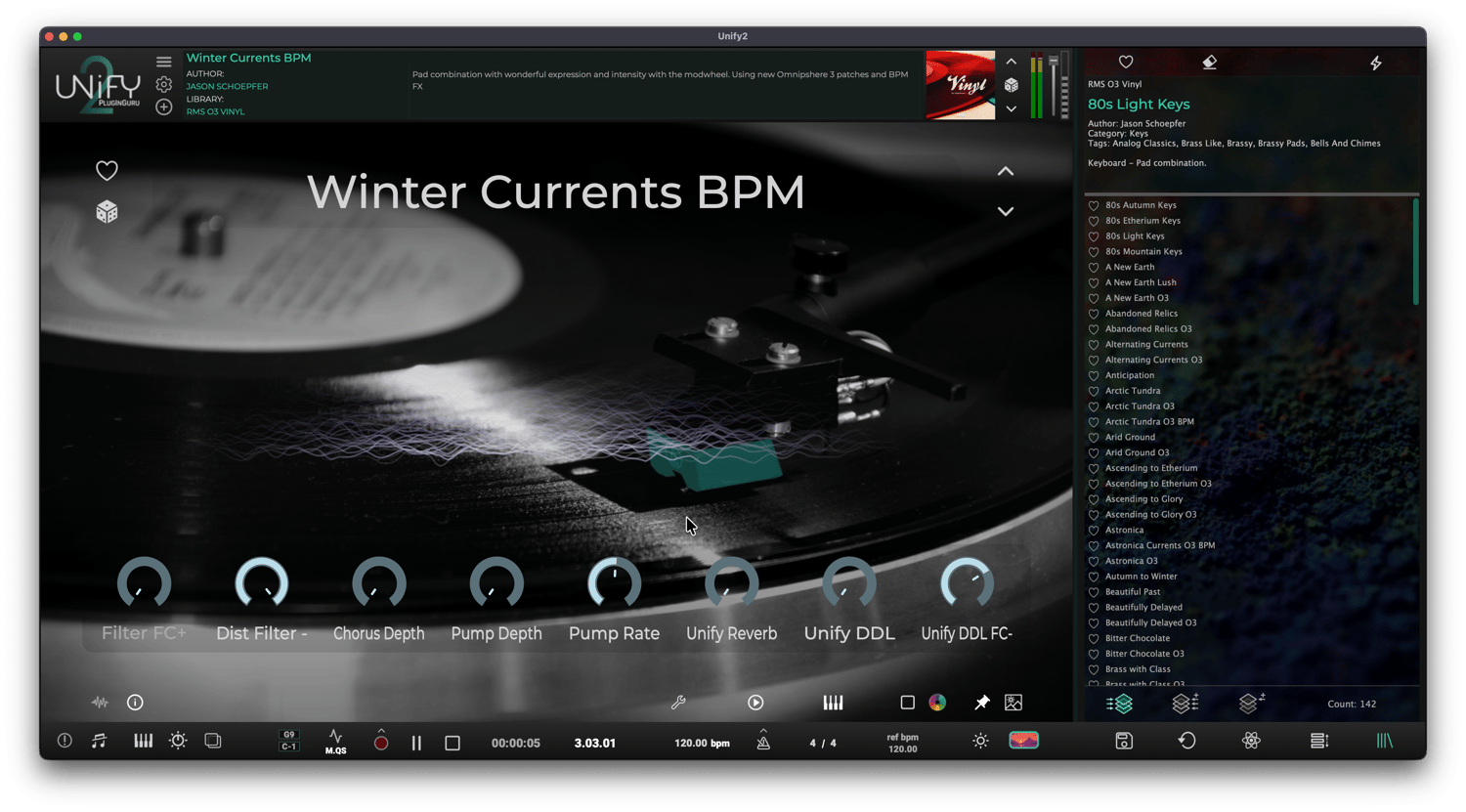
Task: Click the Unify Reverb knob
Action: (731, 584)
